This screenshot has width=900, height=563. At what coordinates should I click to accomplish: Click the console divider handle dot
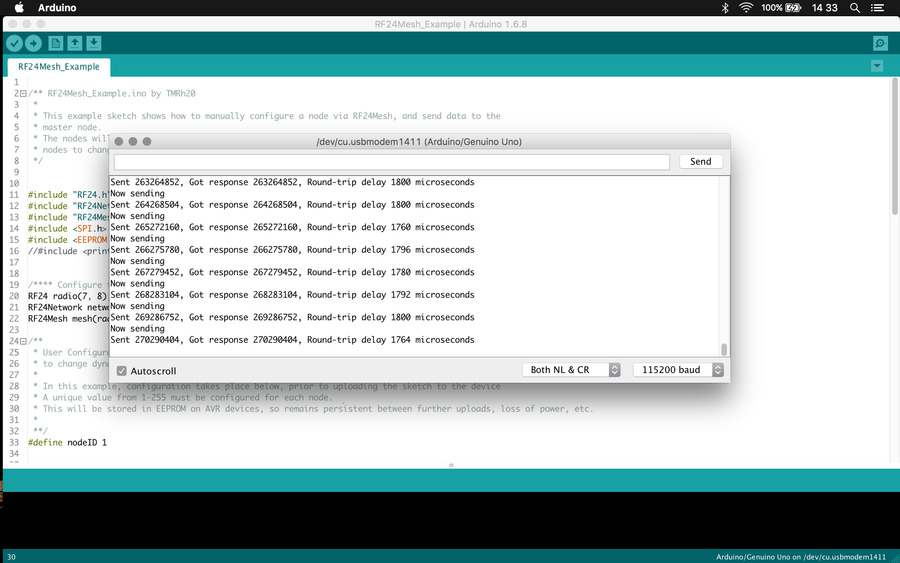[x=451, y=465]
